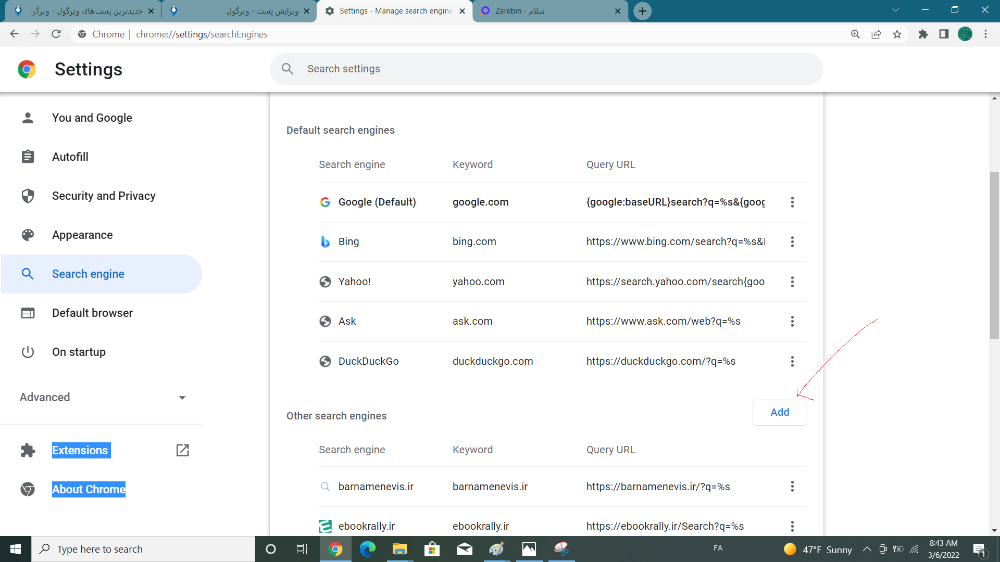Open Microsoft Store from the taskbar

[x=432, y=549]
